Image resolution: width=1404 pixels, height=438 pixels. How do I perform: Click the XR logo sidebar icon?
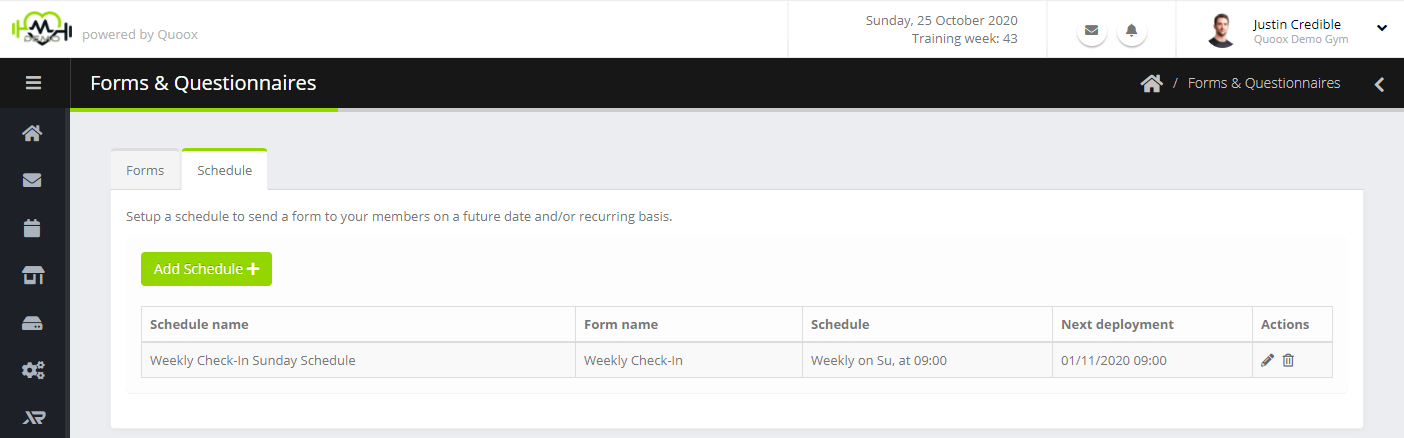click(x=33, y=418)
